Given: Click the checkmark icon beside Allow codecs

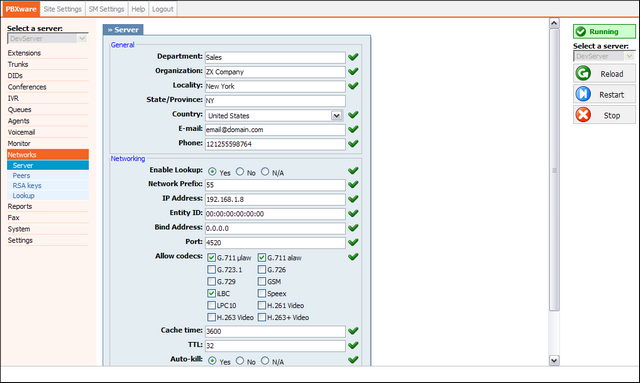Looking at the screenshot, I should click(x=353, y=256).
